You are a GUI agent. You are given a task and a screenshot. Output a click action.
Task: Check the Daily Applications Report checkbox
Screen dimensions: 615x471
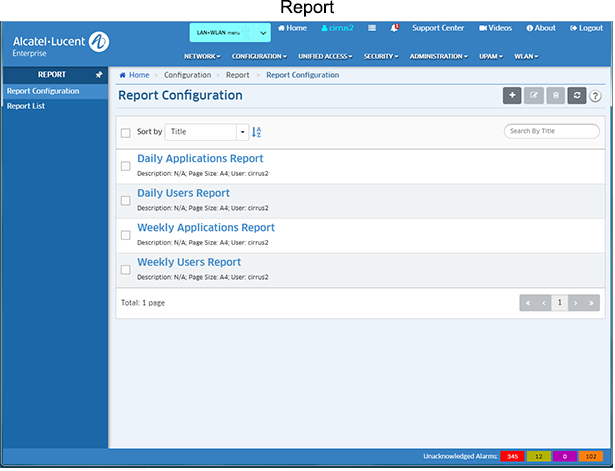(x=125, y=166)
